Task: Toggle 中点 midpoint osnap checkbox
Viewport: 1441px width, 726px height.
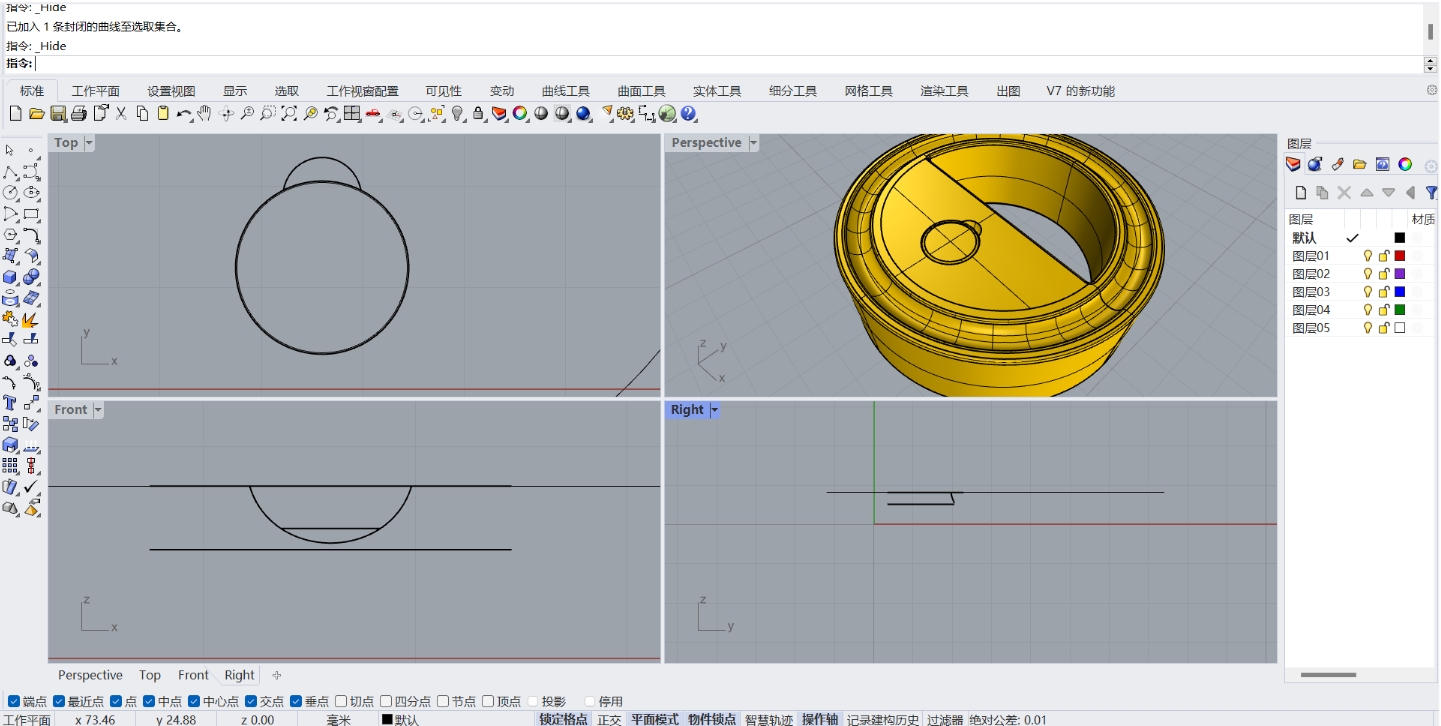Action: (x=149, y=701)
